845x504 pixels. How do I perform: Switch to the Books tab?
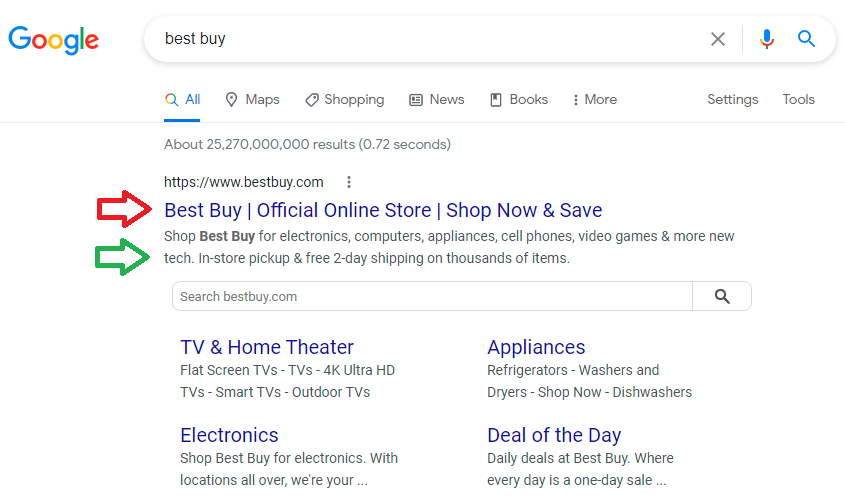click(x=519, y=100)
